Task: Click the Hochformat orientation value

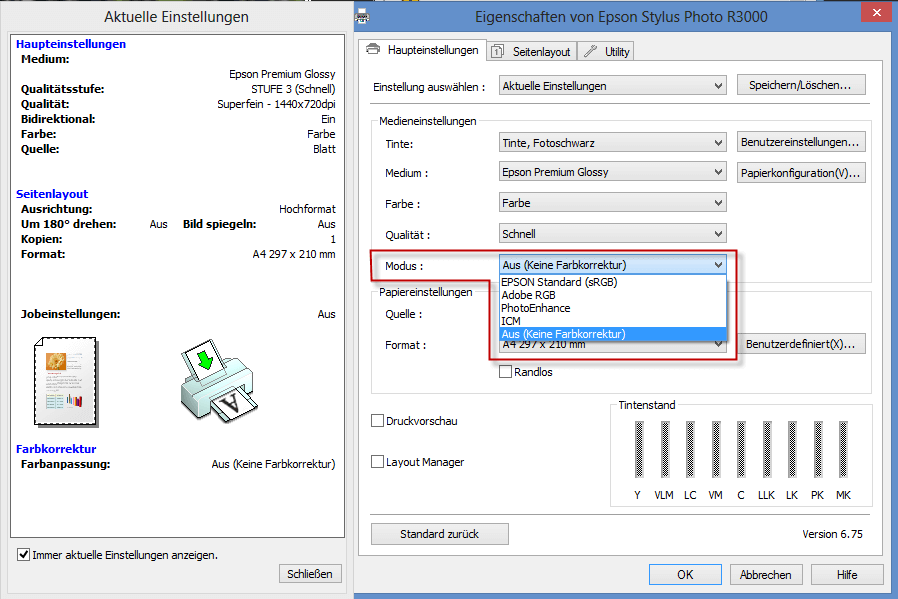Action: tap(308, 209)
